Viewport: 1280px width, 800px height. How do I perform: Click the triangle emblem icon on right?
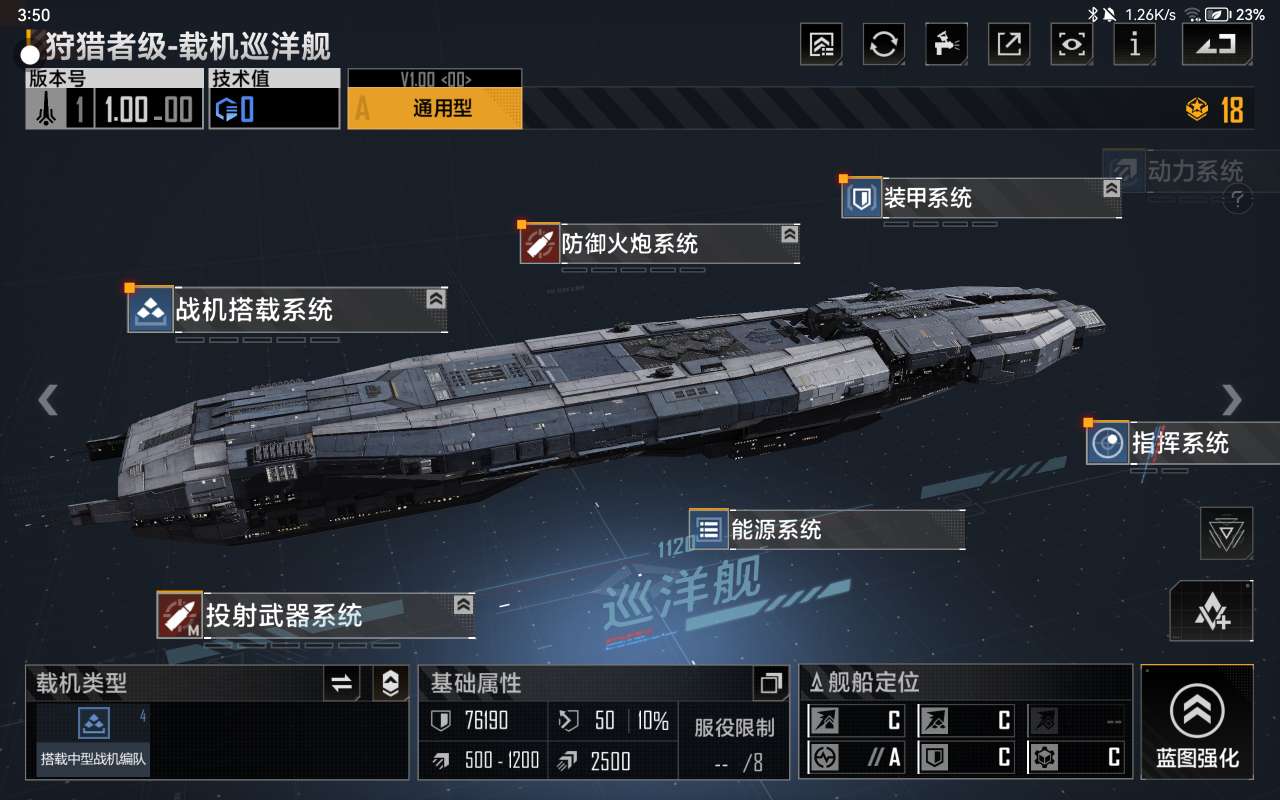click(x=1226, y=533)
